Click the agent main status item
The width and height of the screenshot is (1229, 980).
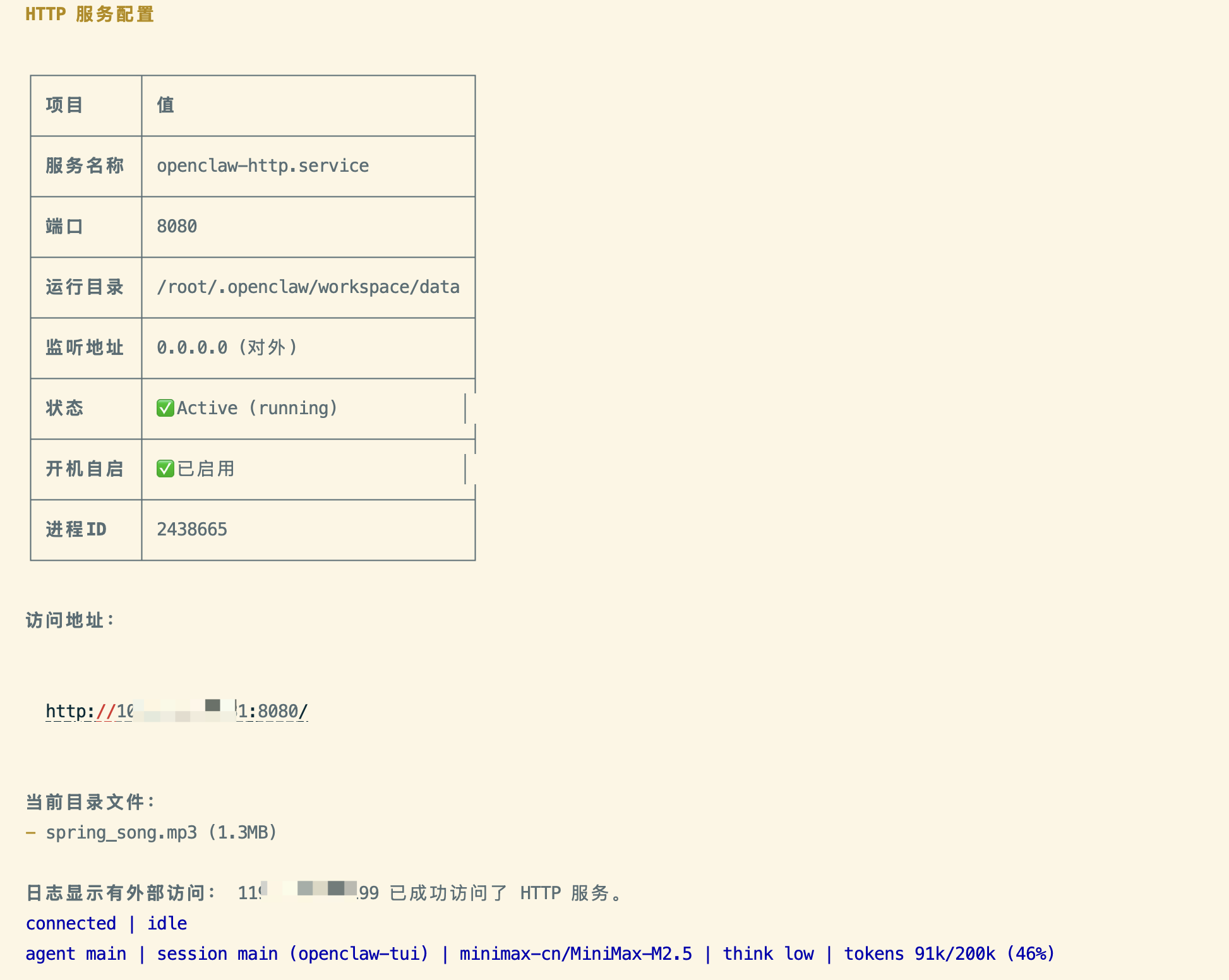pos(76,953)
